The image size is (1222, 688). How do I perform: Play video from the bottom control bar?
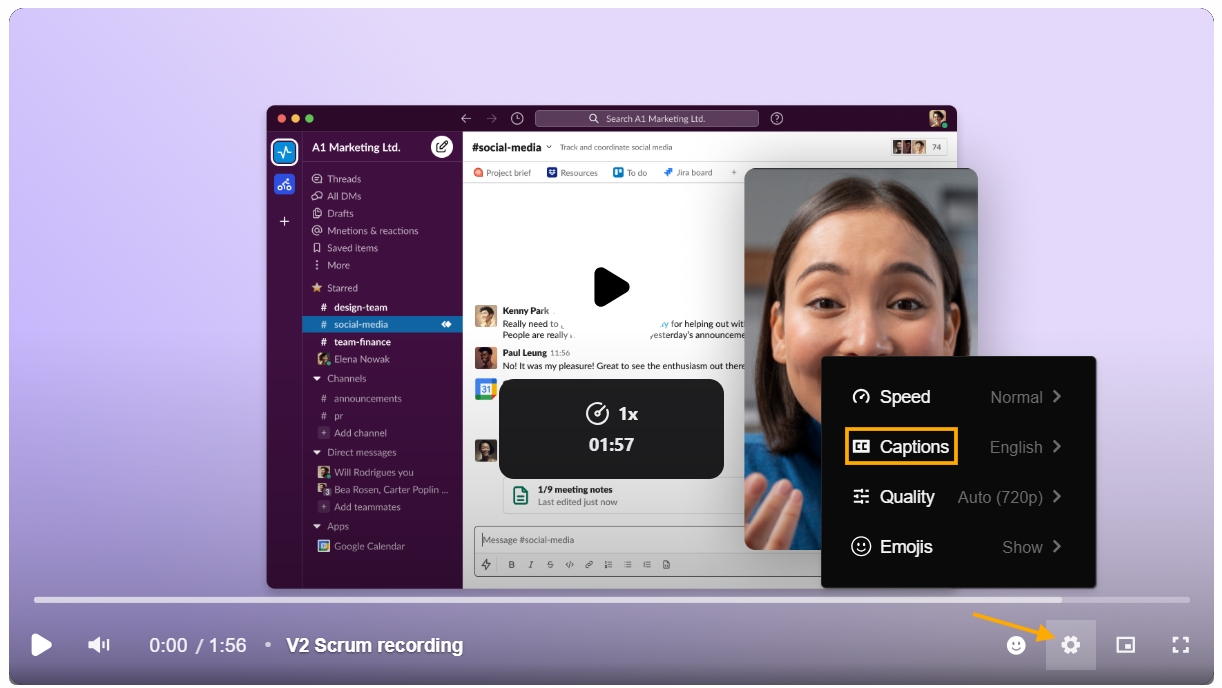41,645
